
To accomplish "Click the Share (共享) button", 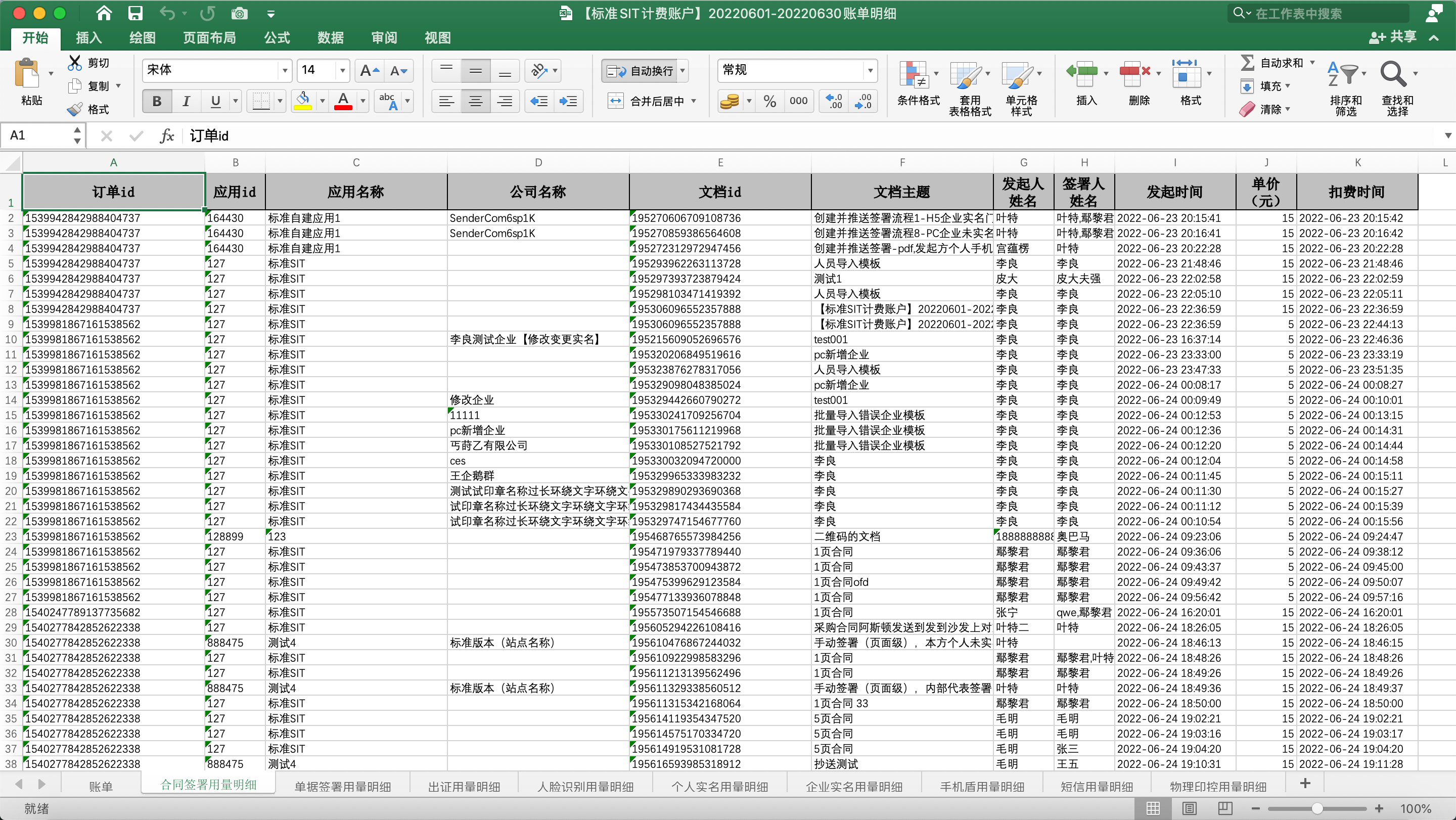I will click(1393, 37).
